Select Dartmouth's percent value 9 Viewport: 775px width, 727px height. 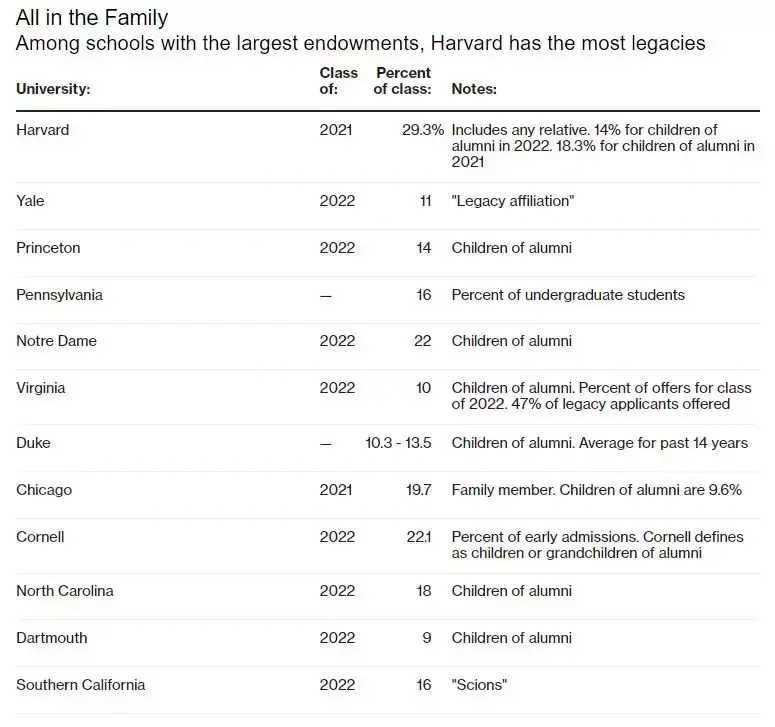tap(427, 638)
